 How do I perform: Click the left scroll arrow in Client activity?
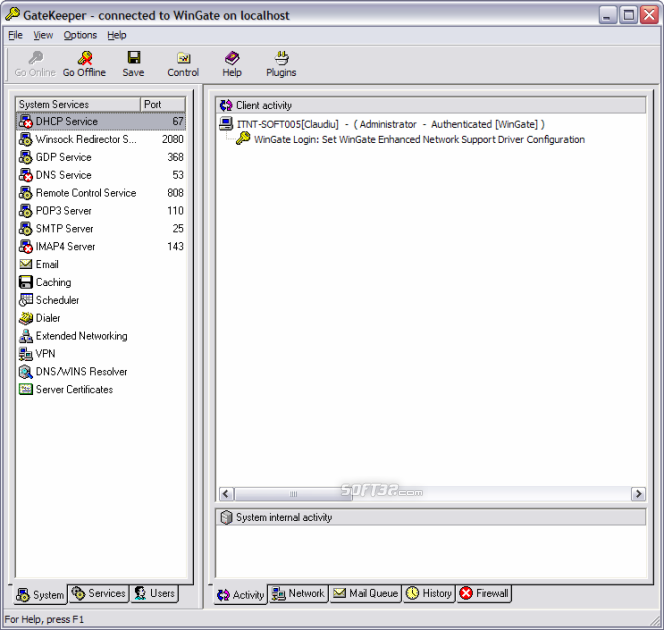[x=226, y=494]
